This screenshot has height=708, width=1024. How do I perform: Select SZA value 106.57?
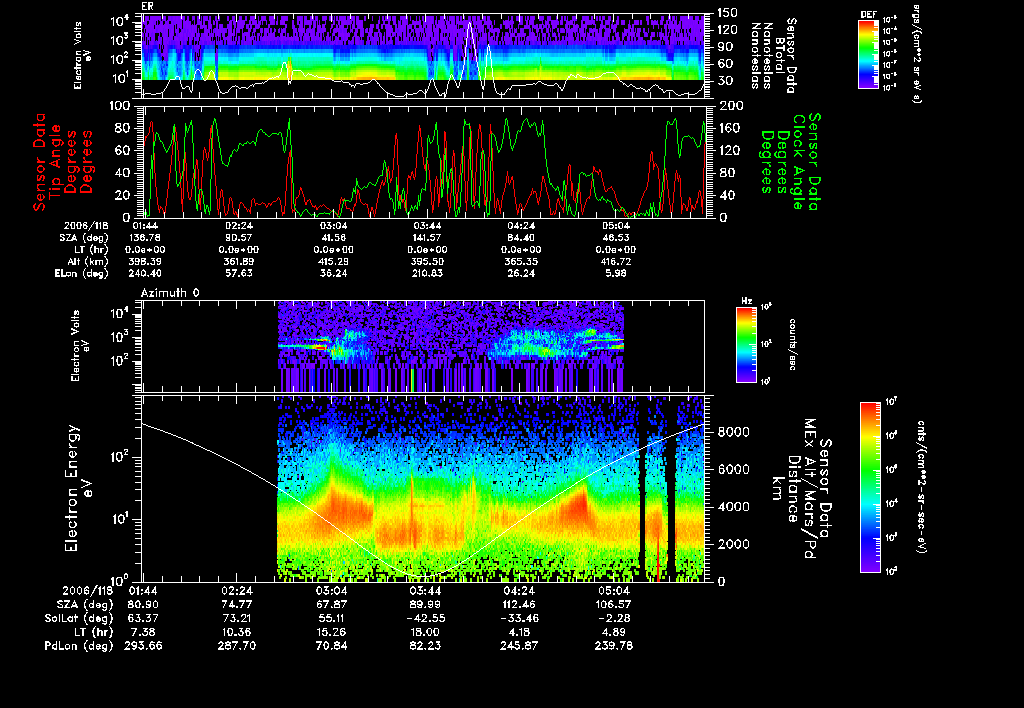point(614,604)
